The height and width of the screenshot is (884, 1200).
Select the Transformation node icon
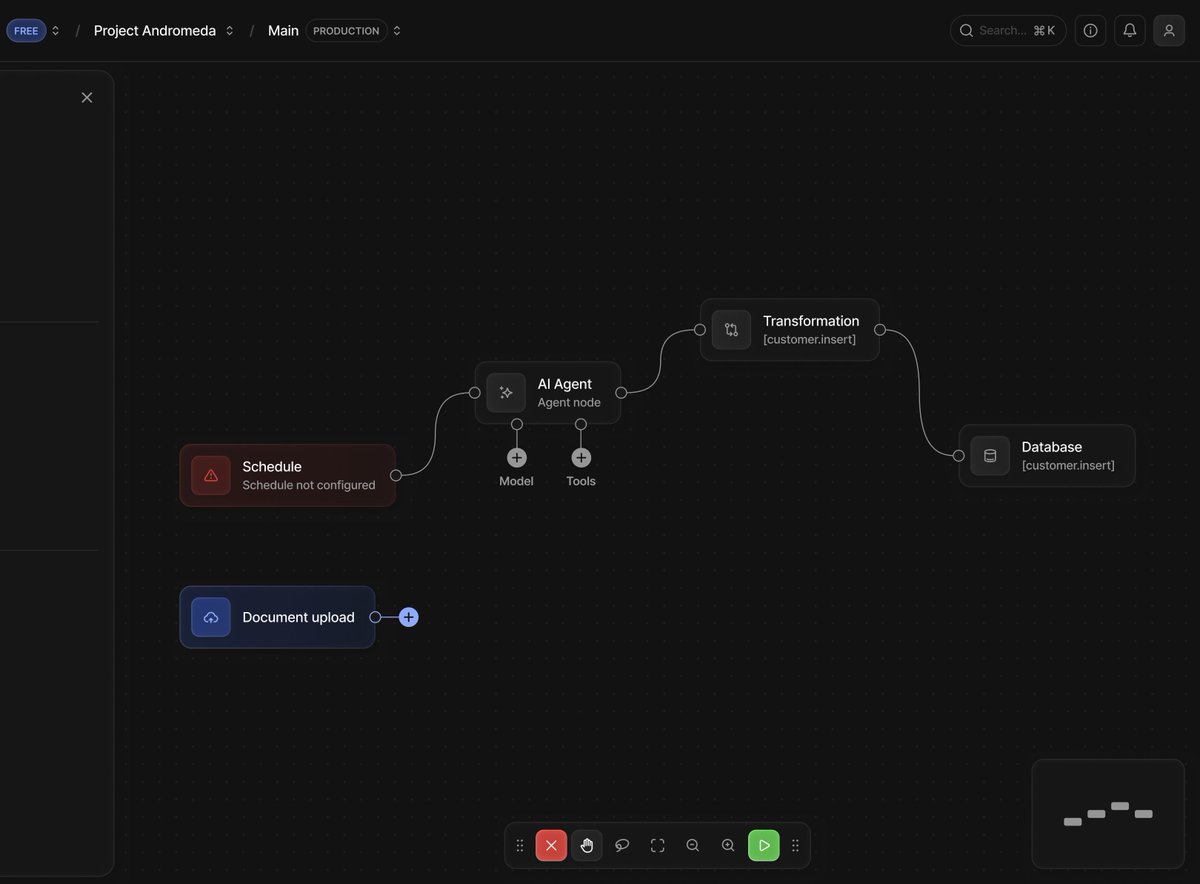pos(731,330)
